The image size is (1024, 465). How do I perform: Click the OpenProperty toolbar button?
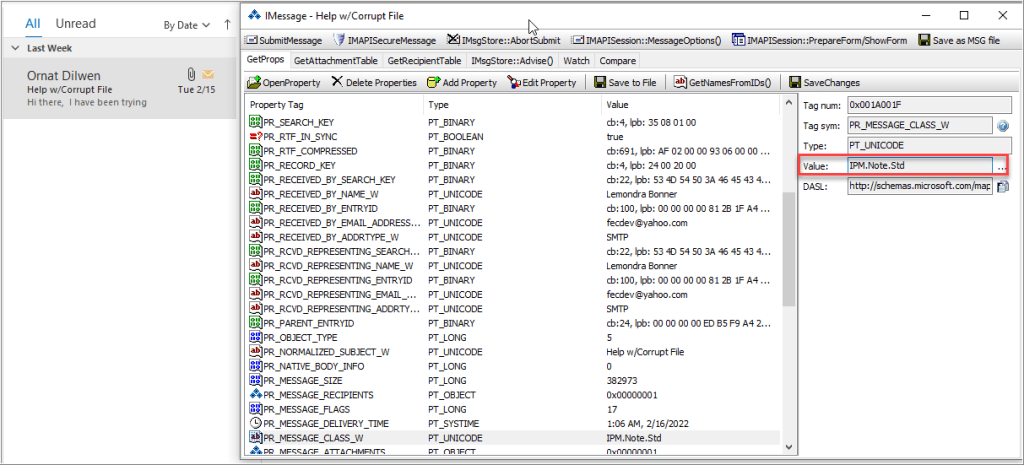coord(285,82)
